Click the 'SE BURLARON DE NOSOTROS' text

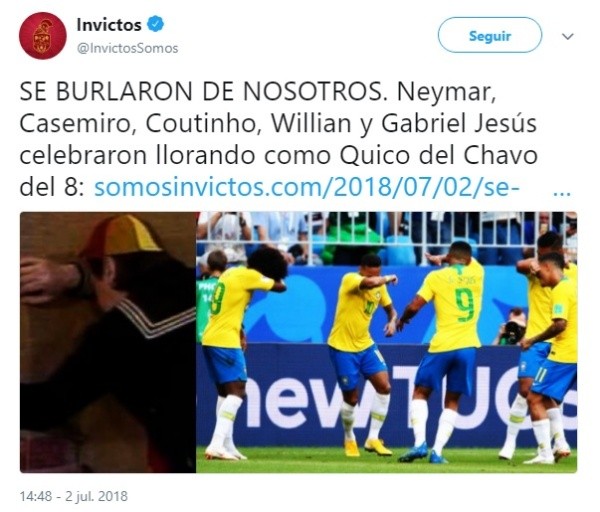click(x=201, y=92)
